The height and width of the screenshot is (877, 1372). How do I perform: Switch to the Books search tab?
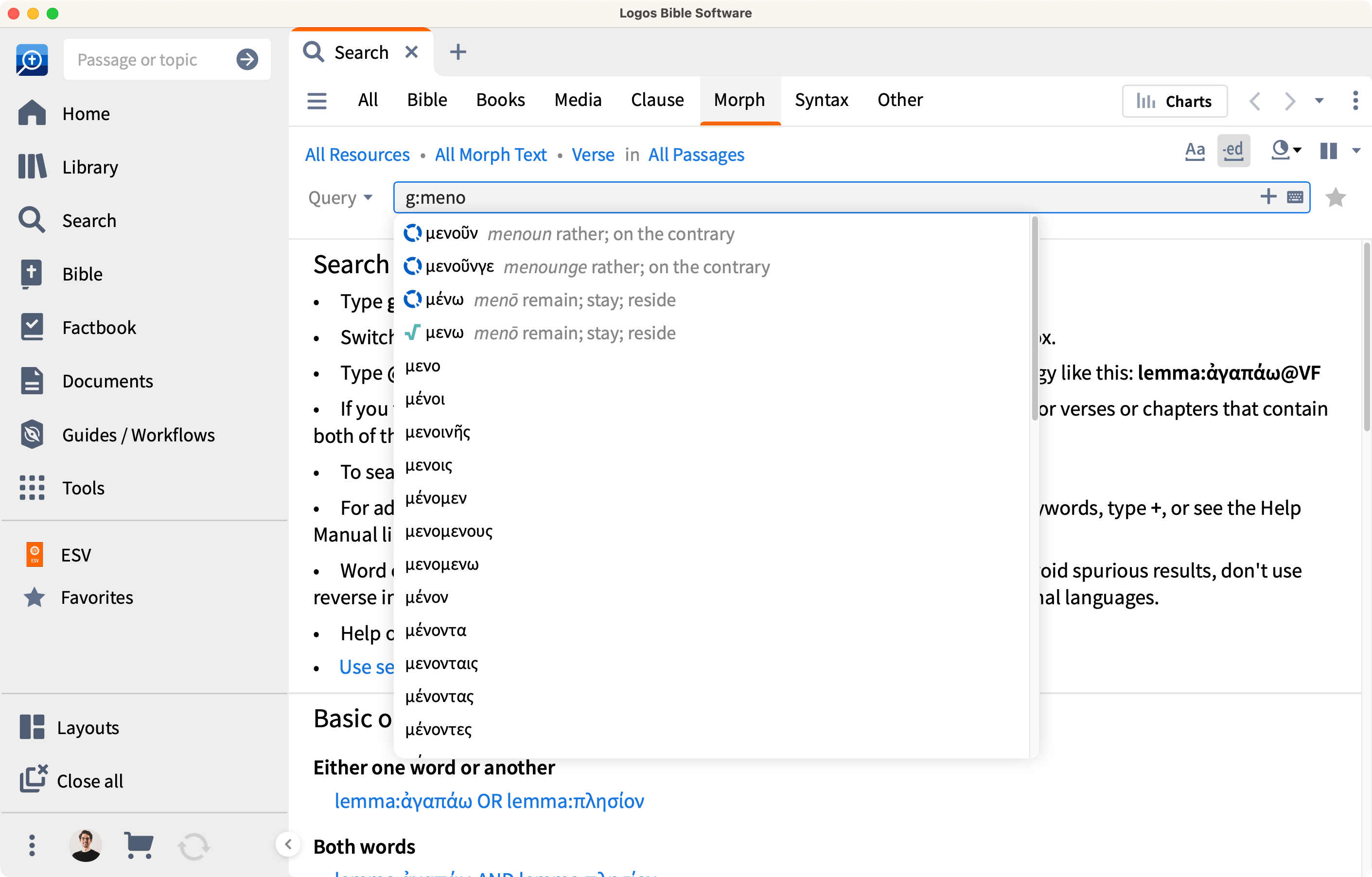(x=500, y=100)
